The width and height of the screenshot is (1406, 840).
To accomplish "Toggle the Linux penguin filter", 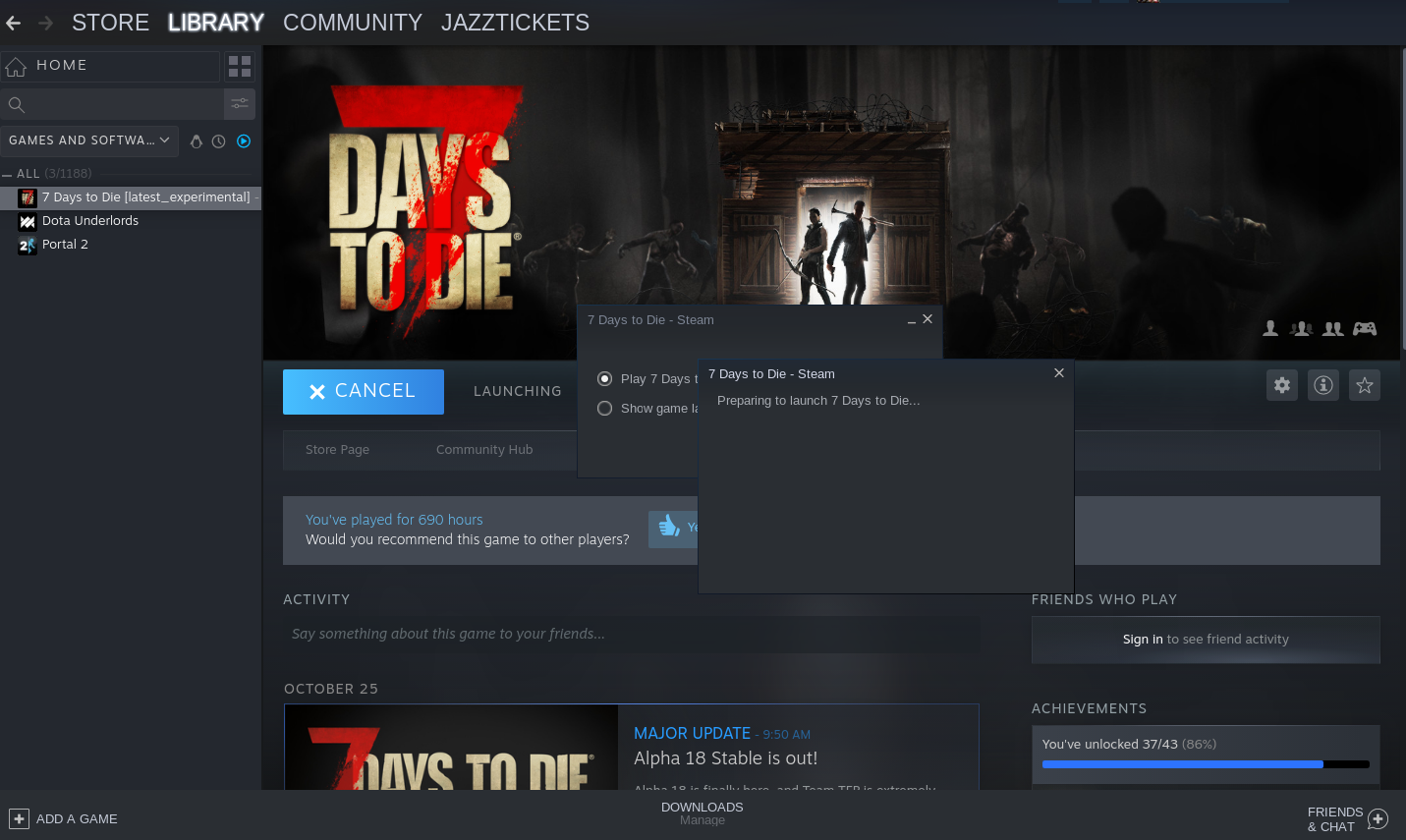I will click(197, 141).
